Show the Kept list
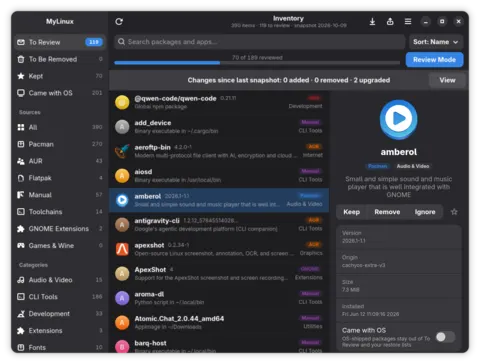Screen dimensions: 480x364 pyautogui.click(x=60, y=76)
